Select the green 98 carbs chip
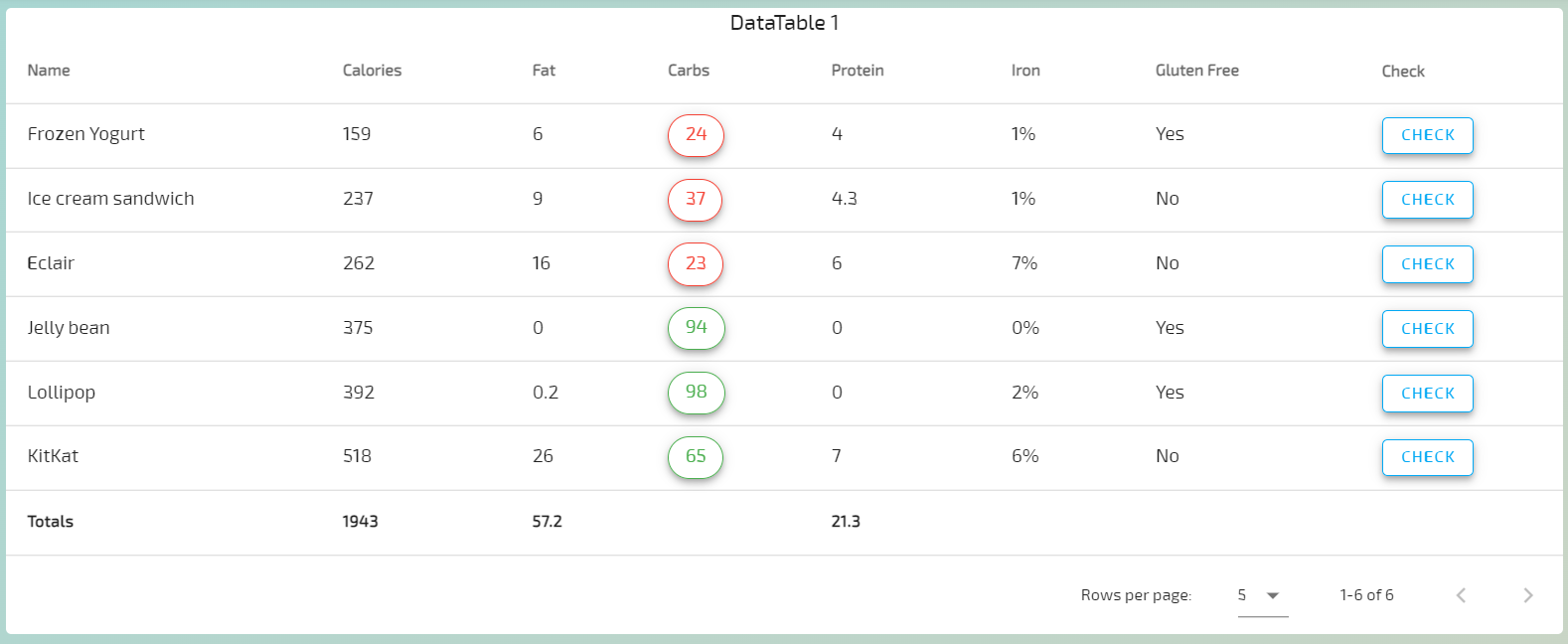Screen dimensions: 1568x644 pos(696,393)
